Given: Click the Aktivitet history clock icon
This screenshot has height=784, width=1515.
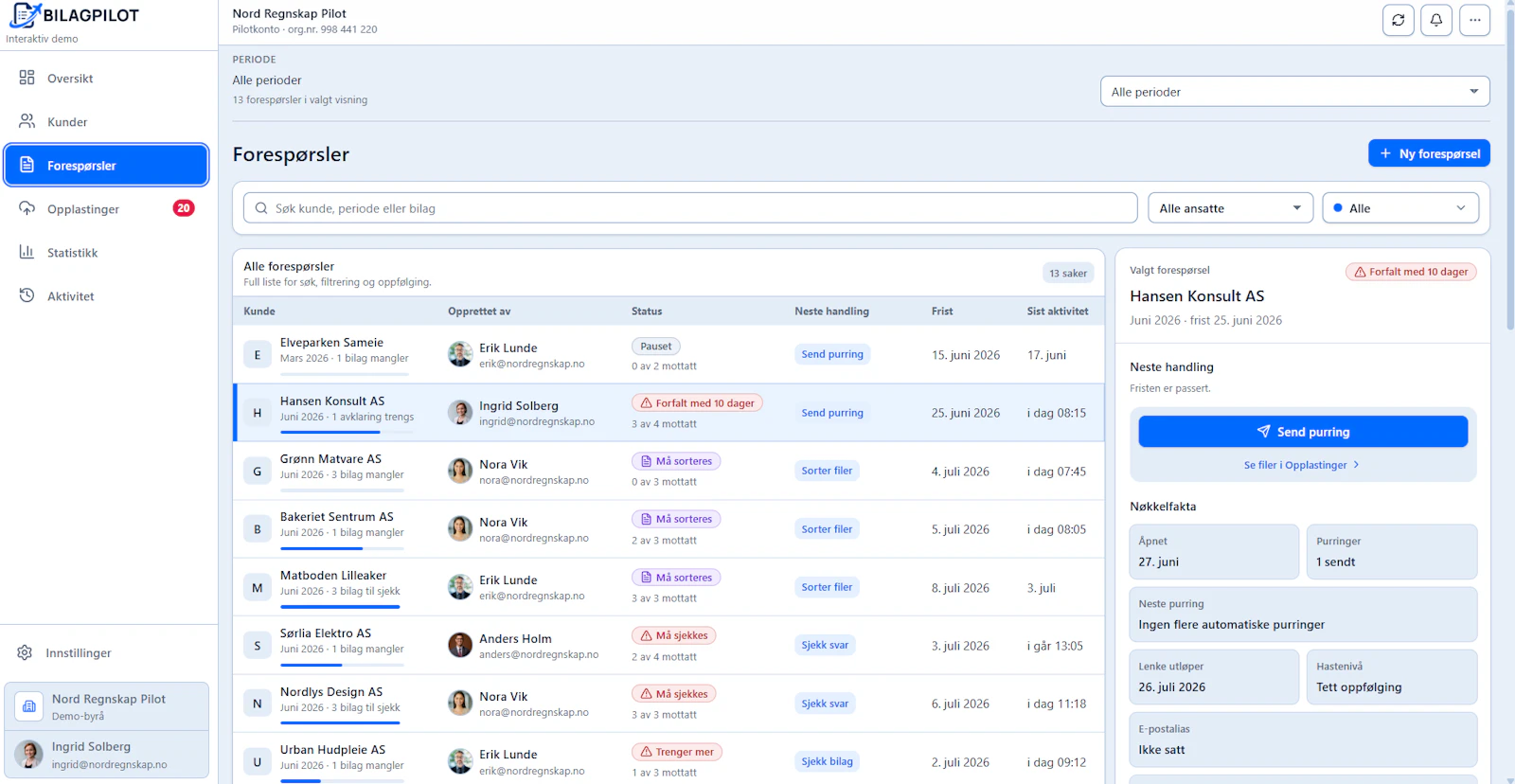Looking at the screenshot, I should pos(27,295).
